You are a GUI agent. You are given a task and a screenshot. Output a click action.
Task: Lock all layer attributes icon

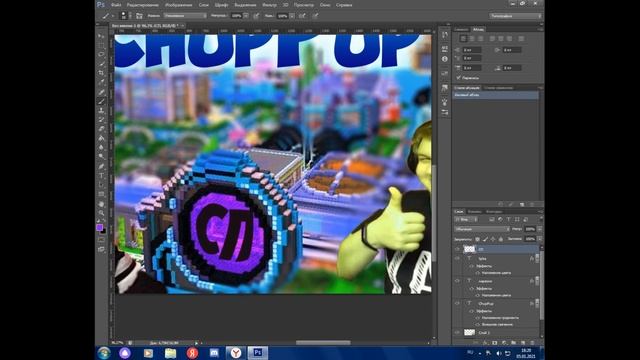[x=501, y=239]
